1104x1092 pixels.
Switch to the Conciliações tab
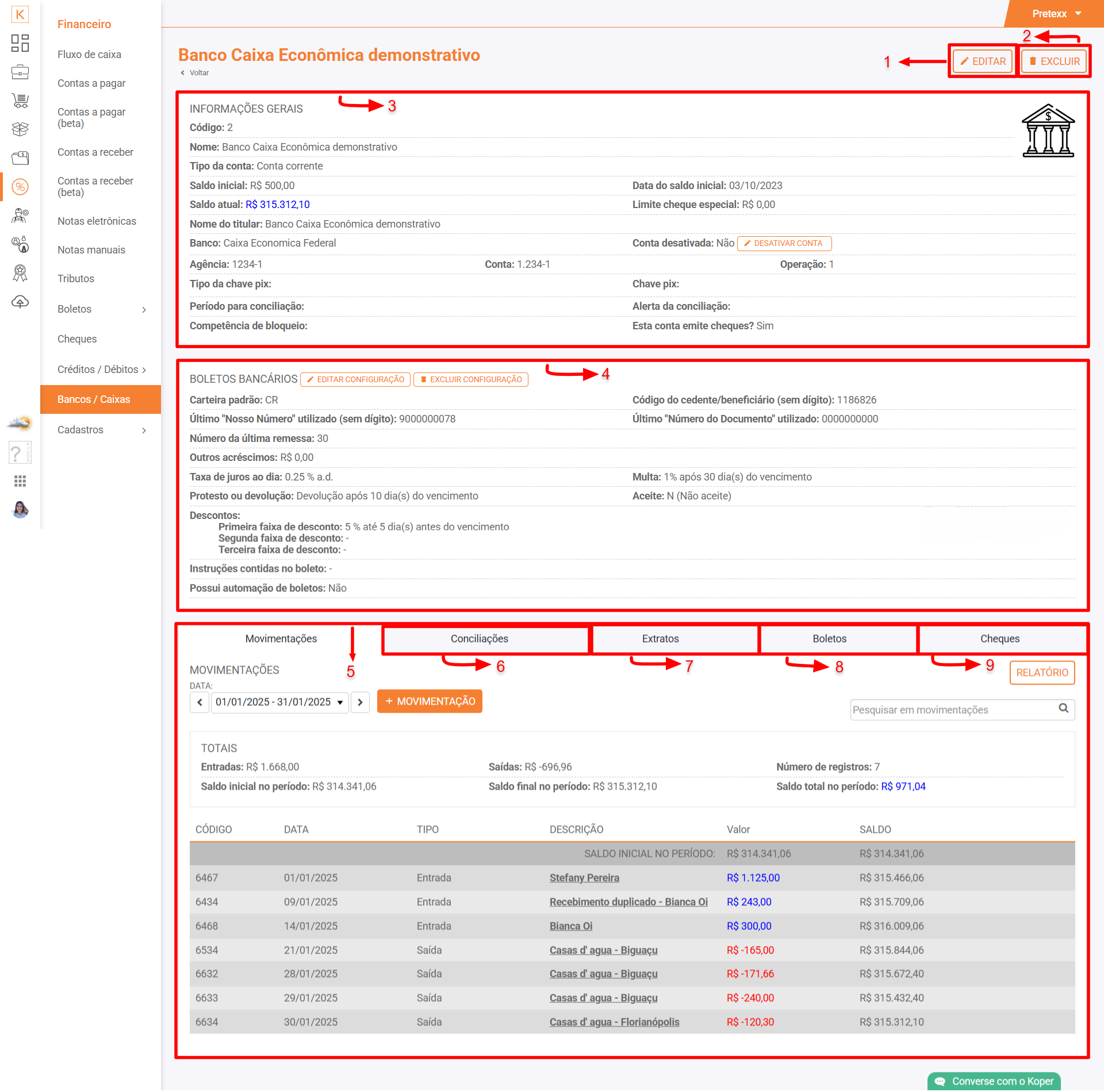tap(479, 639)
